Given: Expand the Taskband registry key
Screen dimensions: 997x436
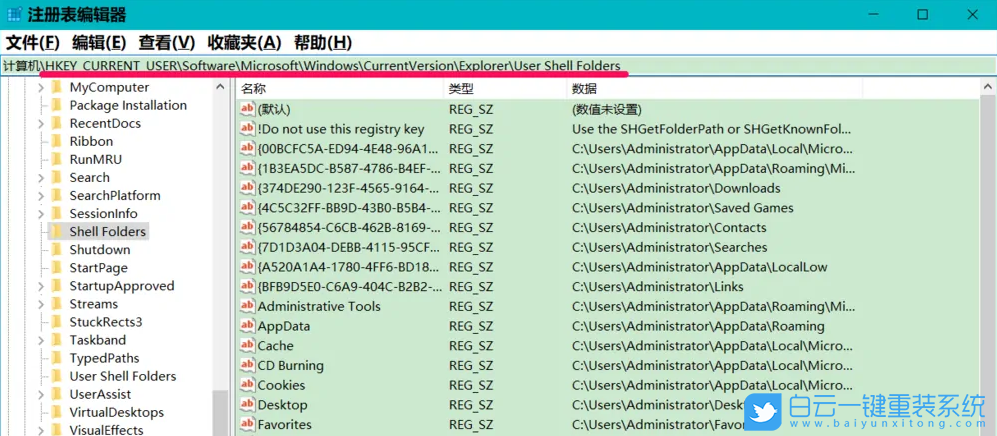Looking at the screenshot, I should pos(41,340).
